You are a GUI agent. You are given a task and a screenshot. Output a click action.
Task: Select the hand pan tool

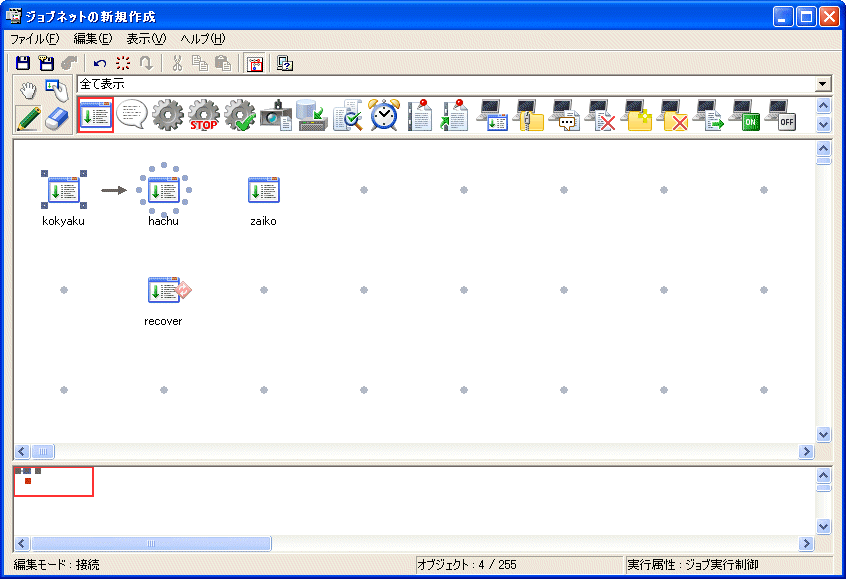[28, 90]
